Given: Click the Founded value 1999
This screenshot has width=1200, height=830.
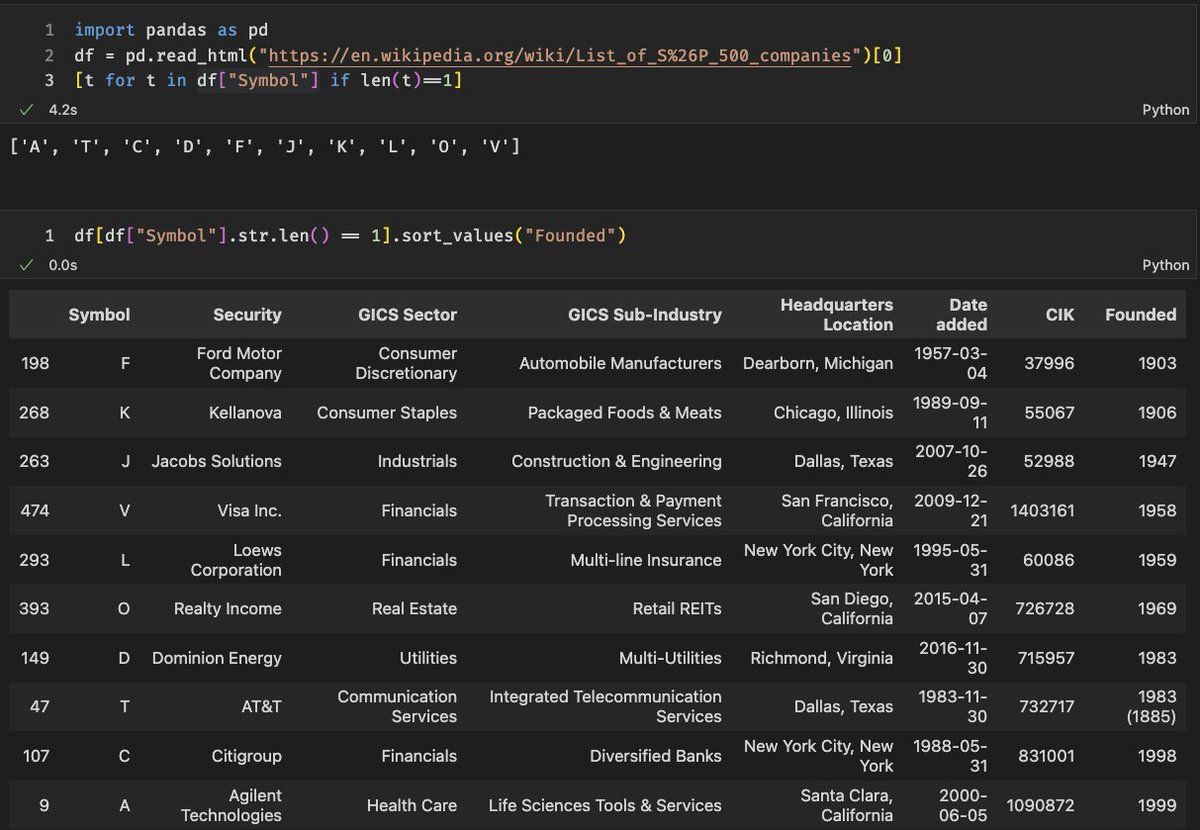Looking at the screenshot, I should (1157, 805).
